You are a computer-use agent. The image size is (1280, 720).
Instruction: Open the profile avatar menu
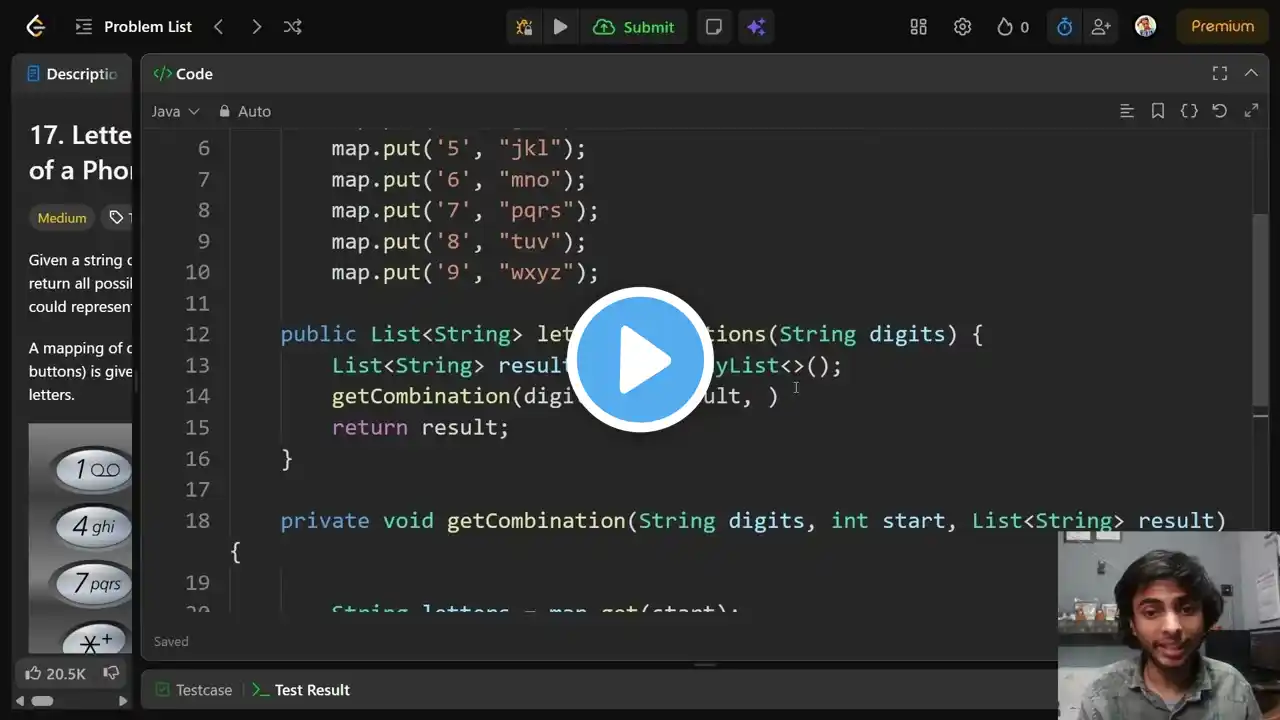pyautogui.click(x=1146, y=27)
